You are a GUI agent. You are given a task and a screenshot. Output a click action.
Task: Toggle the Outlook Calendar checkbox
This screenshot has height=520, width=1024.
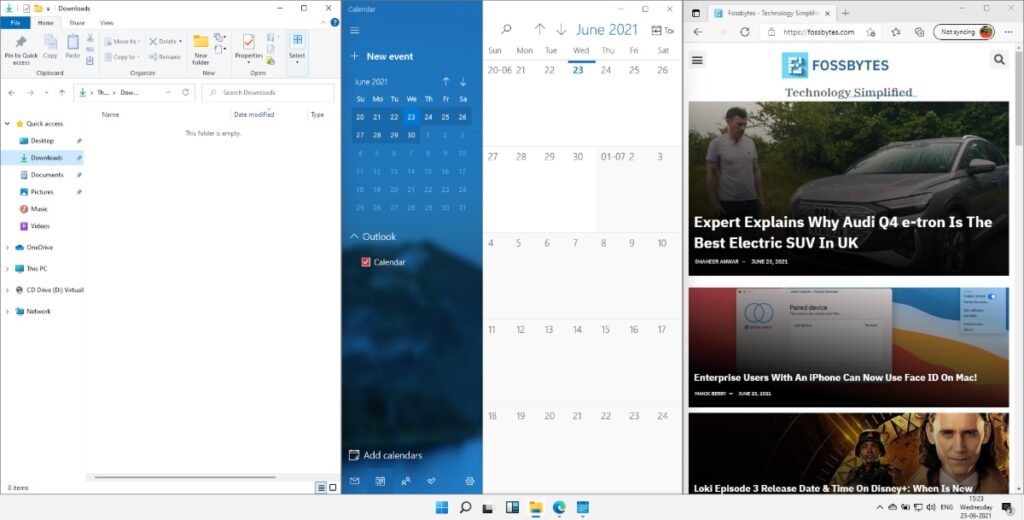tap(366, 262)
